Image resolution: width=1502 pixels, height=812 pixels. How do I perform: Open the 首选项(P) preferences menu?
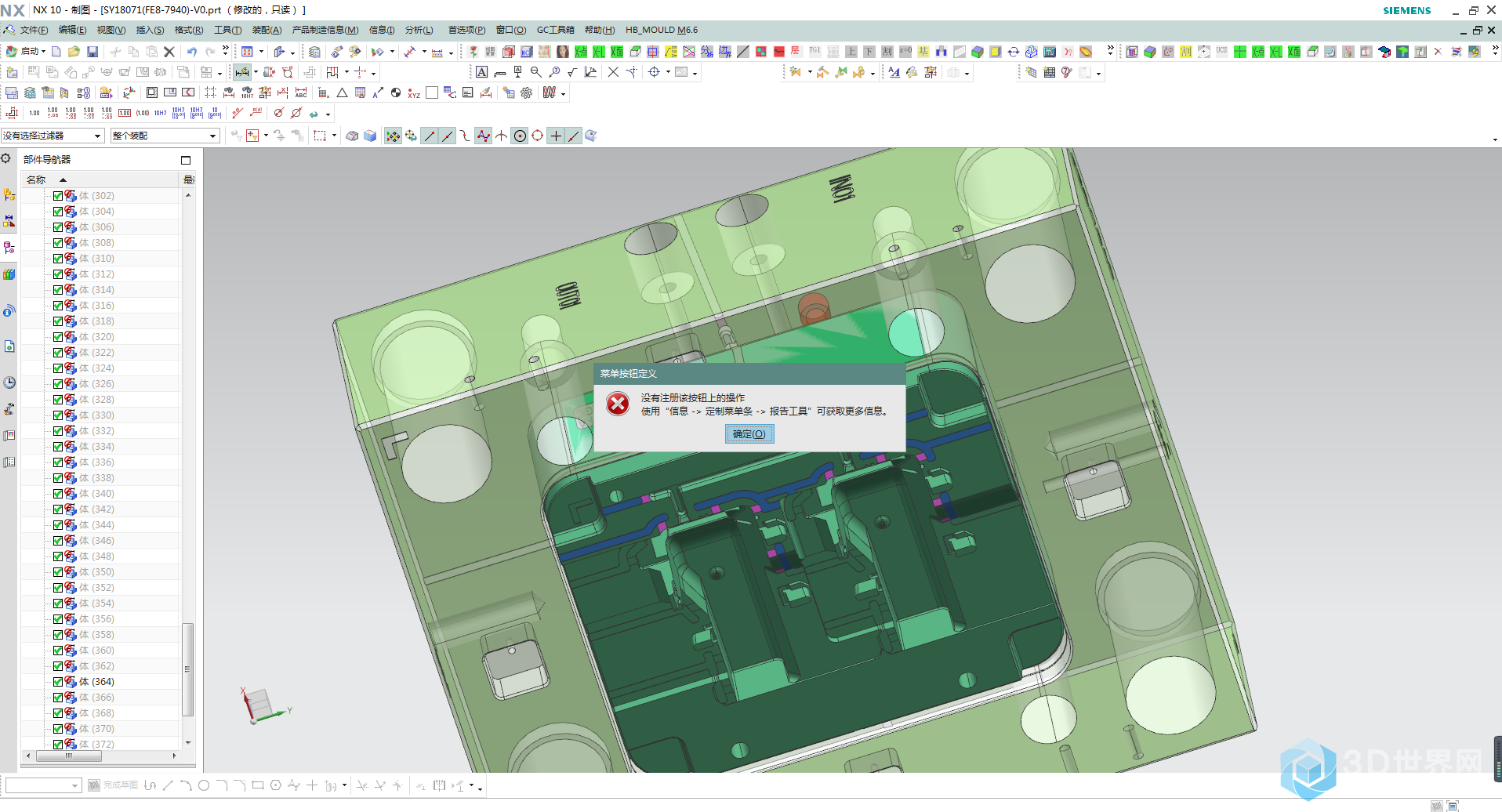pyautogui.click(x=466, y=31)
